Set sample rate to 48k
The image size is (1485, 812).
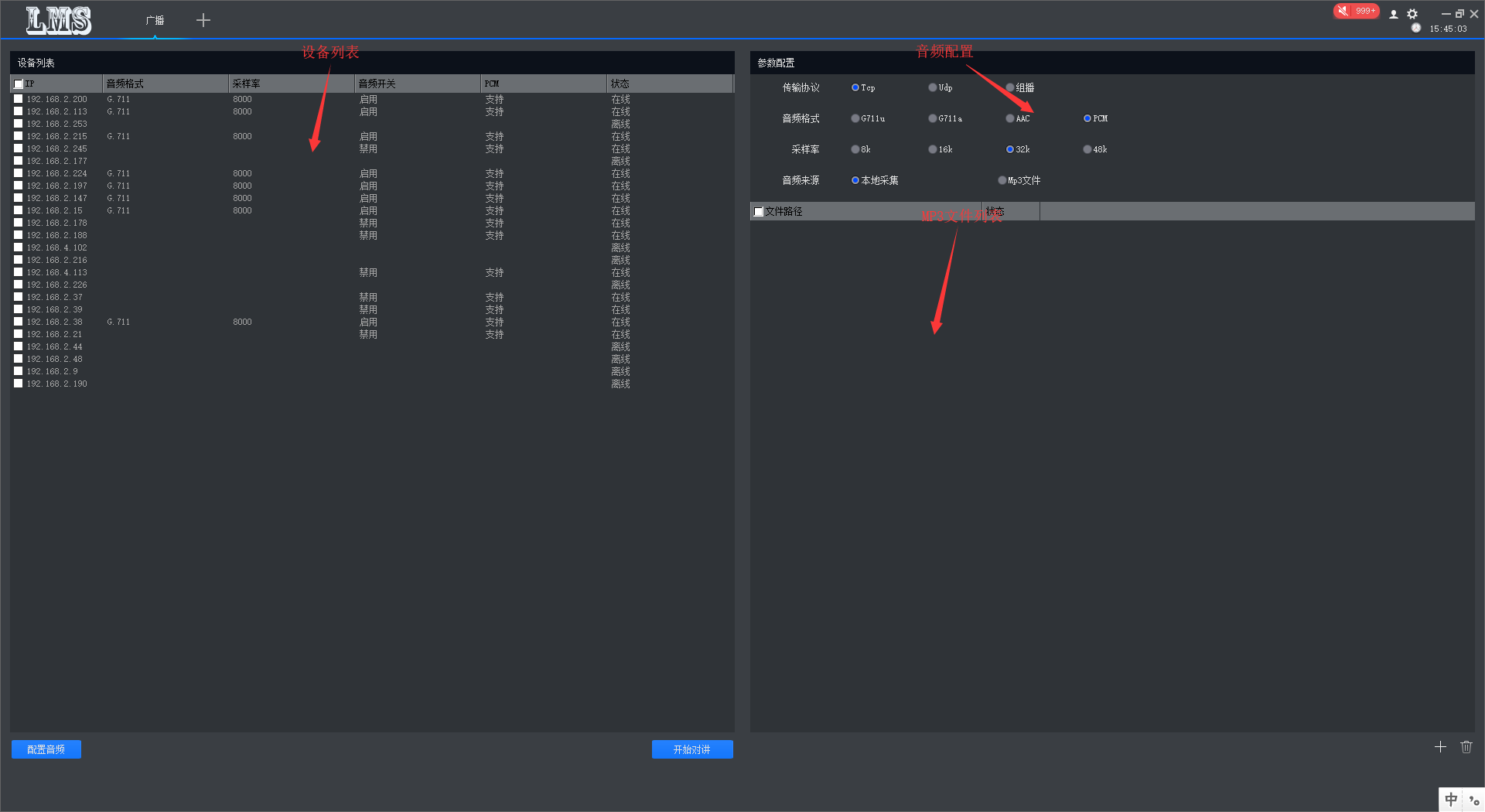1087,149
